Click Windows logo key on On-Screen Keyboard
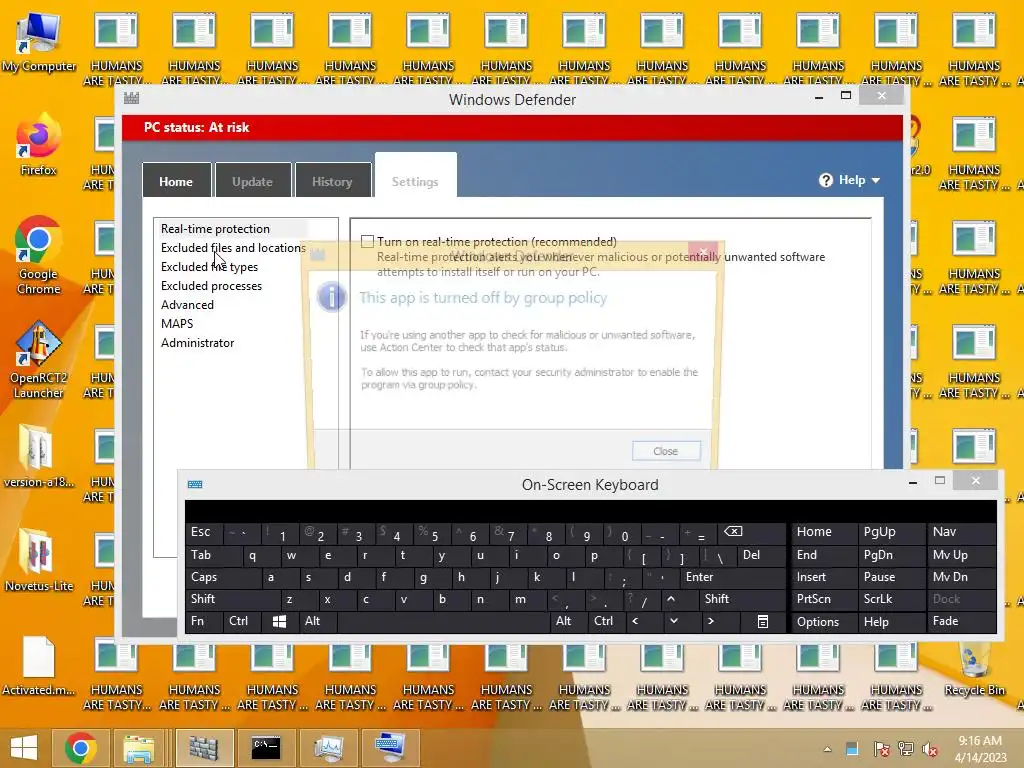Viewport: 1024px width, 768px height. [x=279, y=621]
